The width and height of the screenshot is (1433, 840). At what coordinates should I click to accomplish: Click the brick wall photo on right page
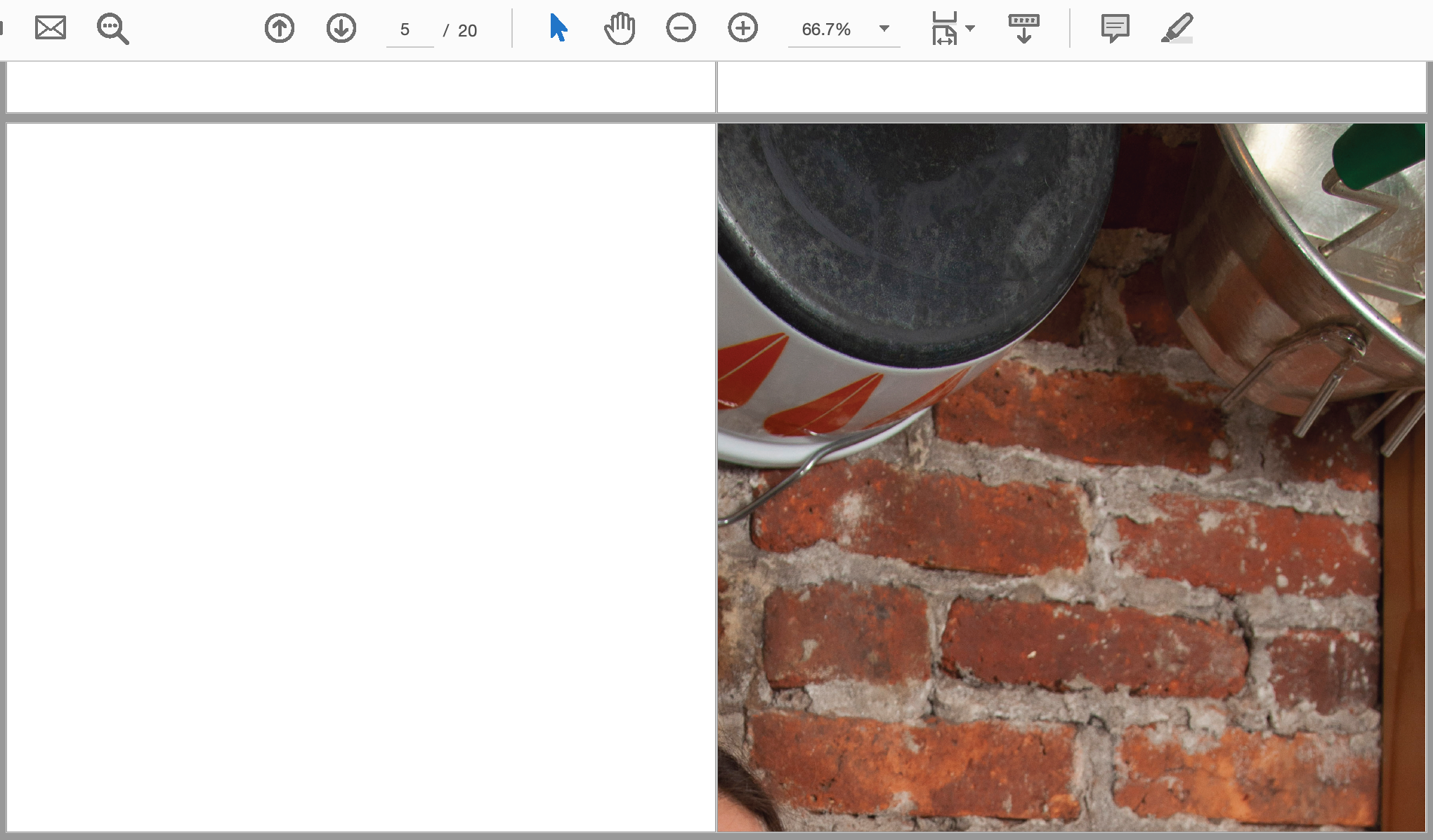(1071, 478)
